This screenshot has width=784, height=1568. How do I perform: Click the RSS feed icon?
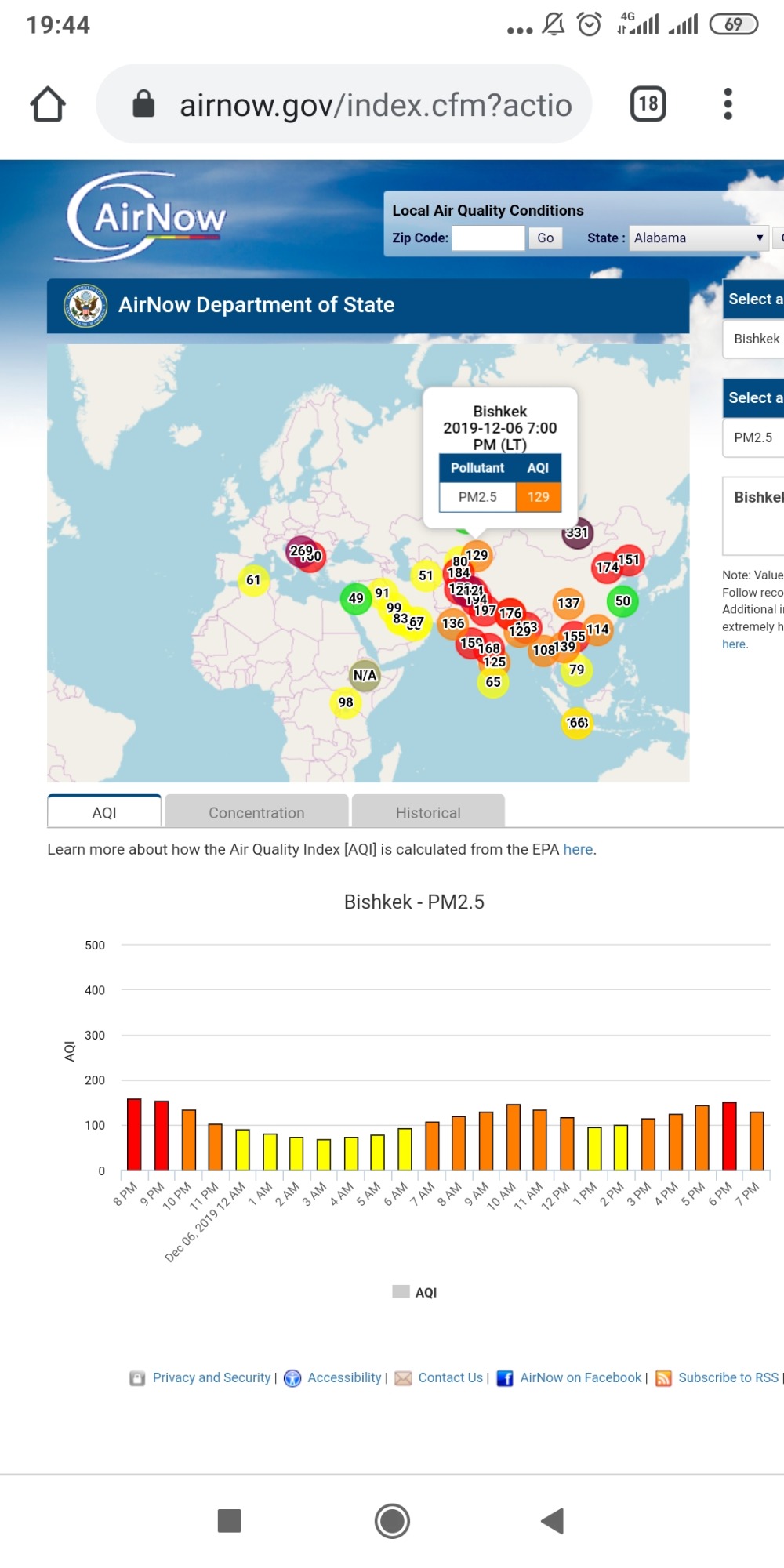pos(663,1378)
